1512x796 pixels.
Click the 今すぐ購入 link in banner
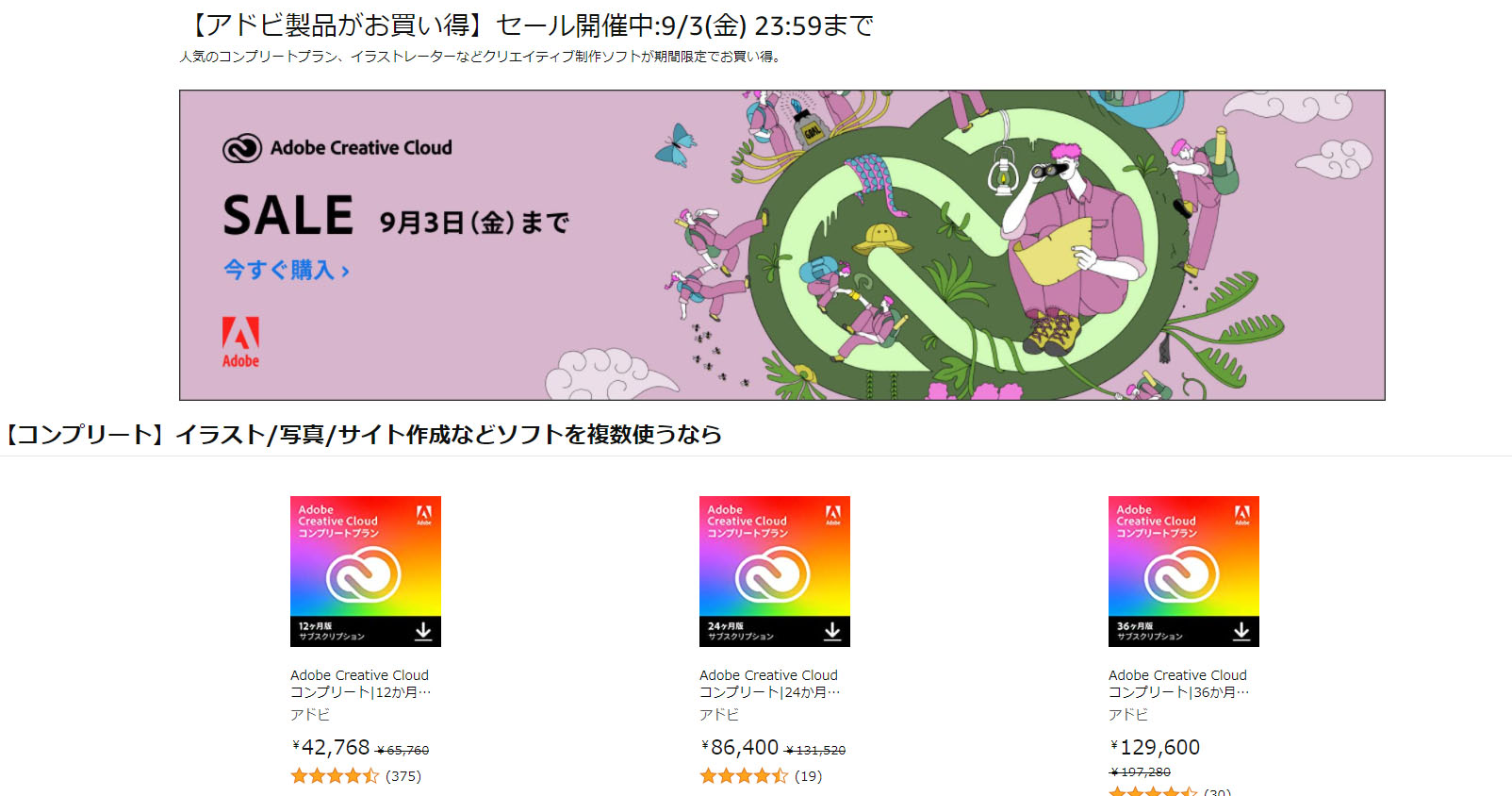pyautogui.click(x=287, y=271)
